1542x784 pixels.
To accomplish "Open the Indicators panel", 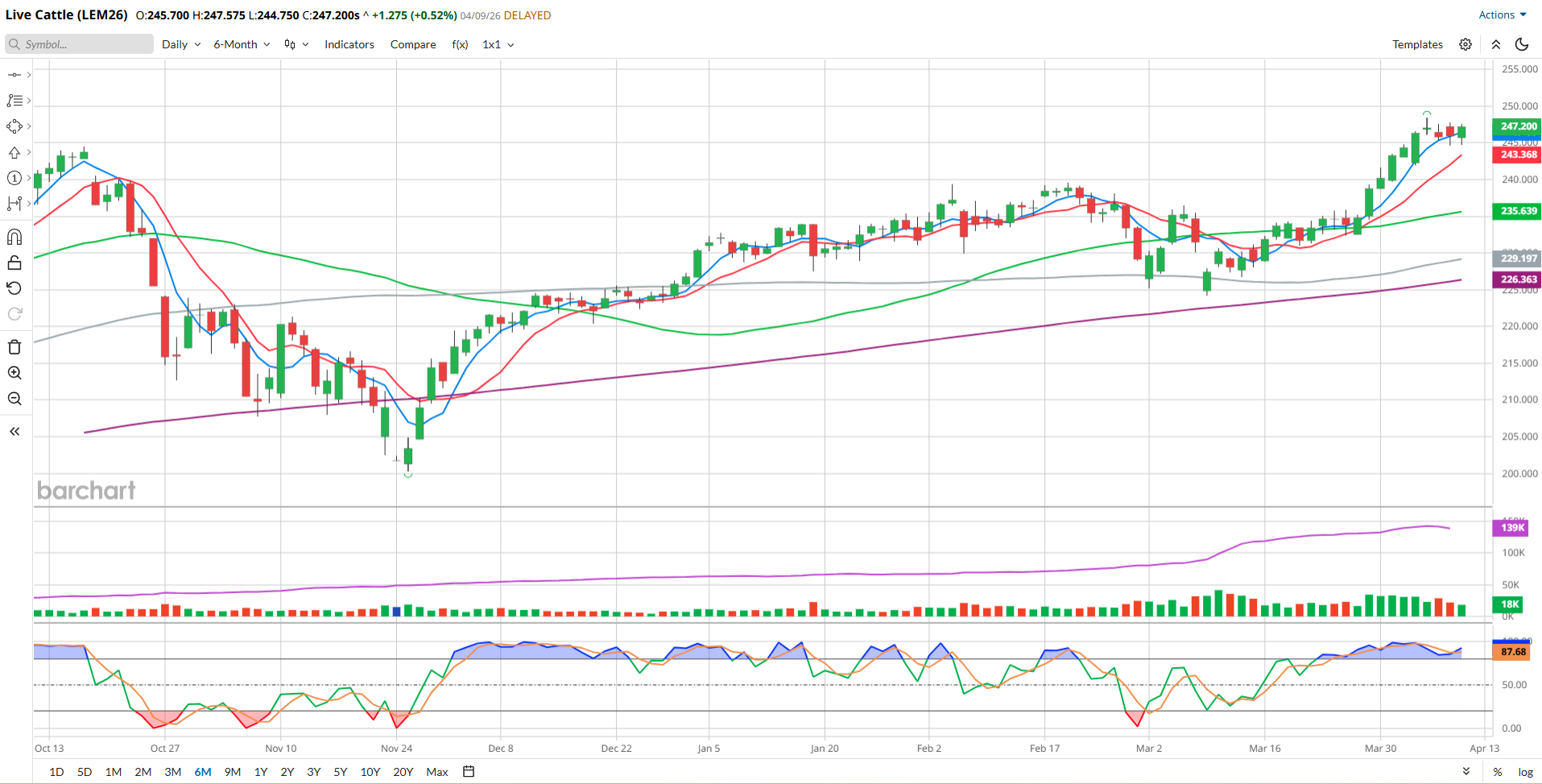I will tap(349, 44).
